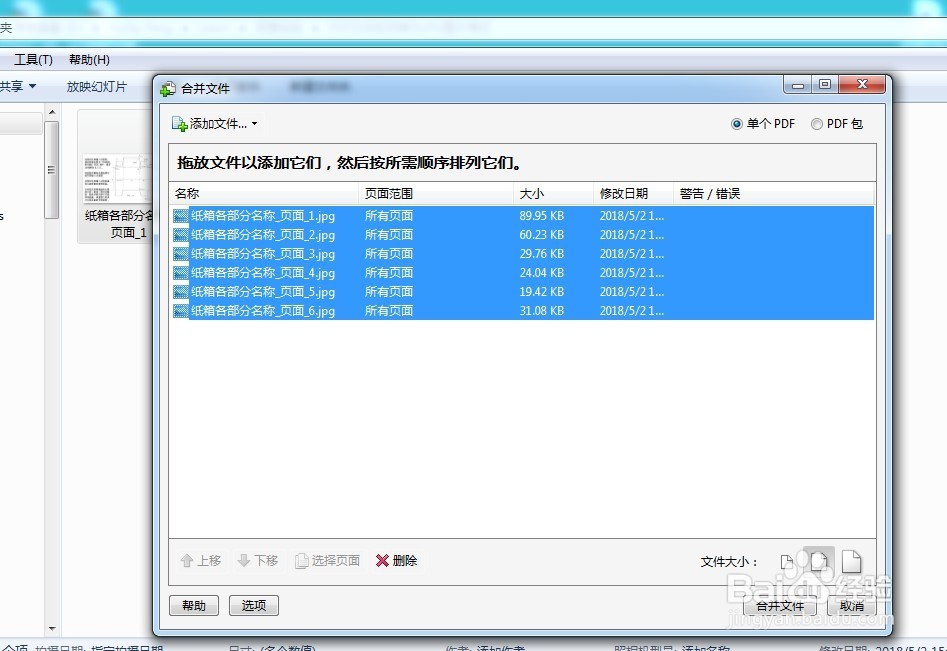Click JPG icon of 纸箱各部分名称_页面_5.jpg
The image size is (947, 651).
point(181,292)
